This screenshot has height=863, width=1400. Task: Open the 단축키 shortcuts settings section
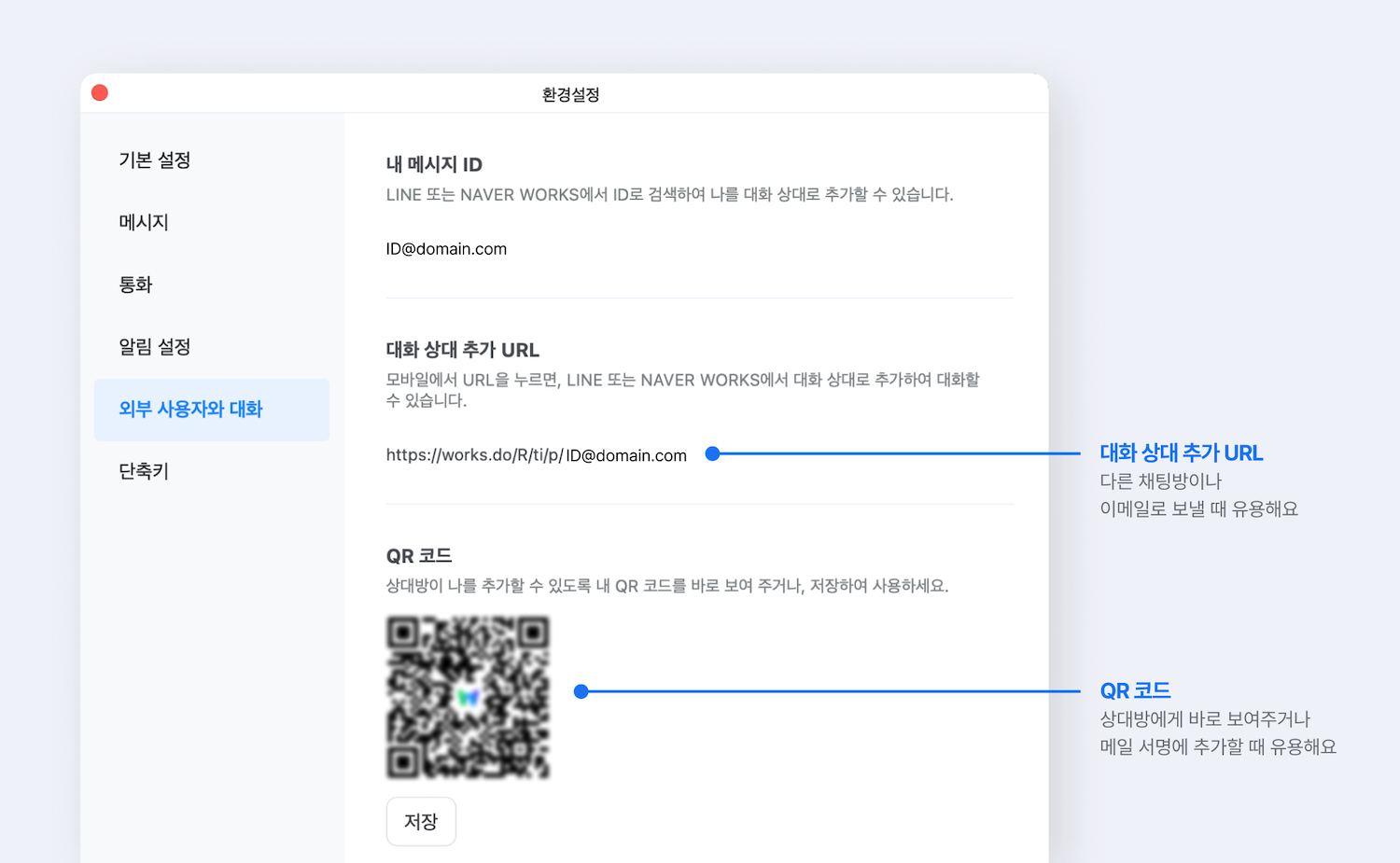point(142,471)
